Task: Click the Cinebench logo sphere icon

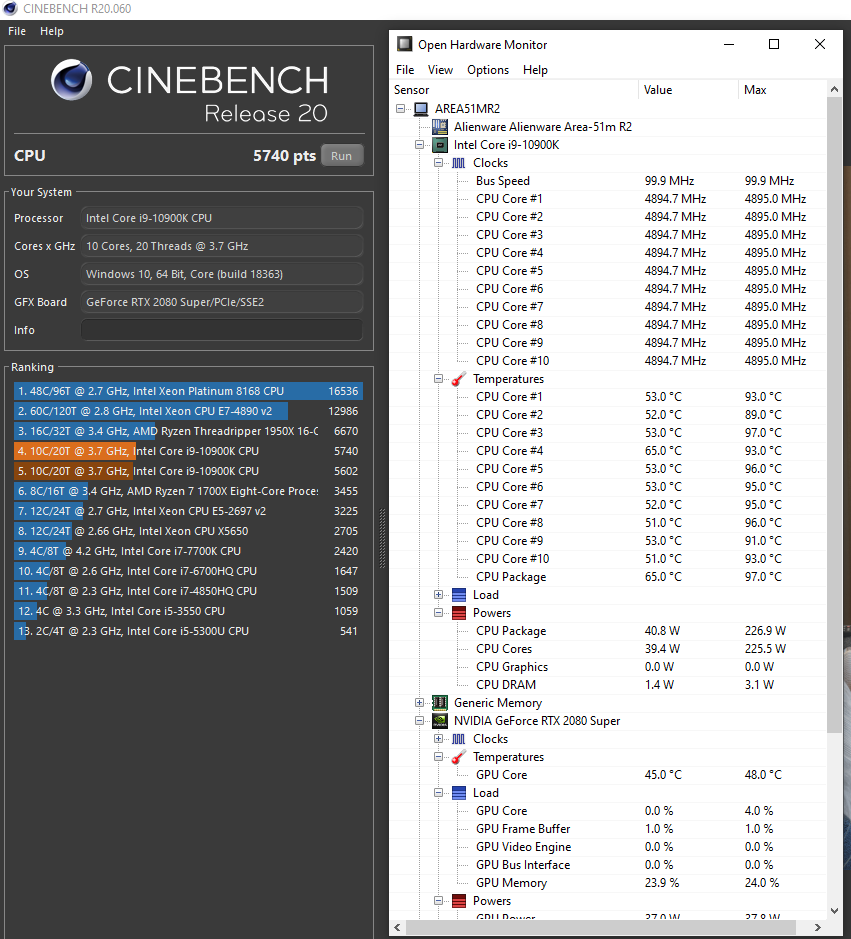Action: coord(71,80)
